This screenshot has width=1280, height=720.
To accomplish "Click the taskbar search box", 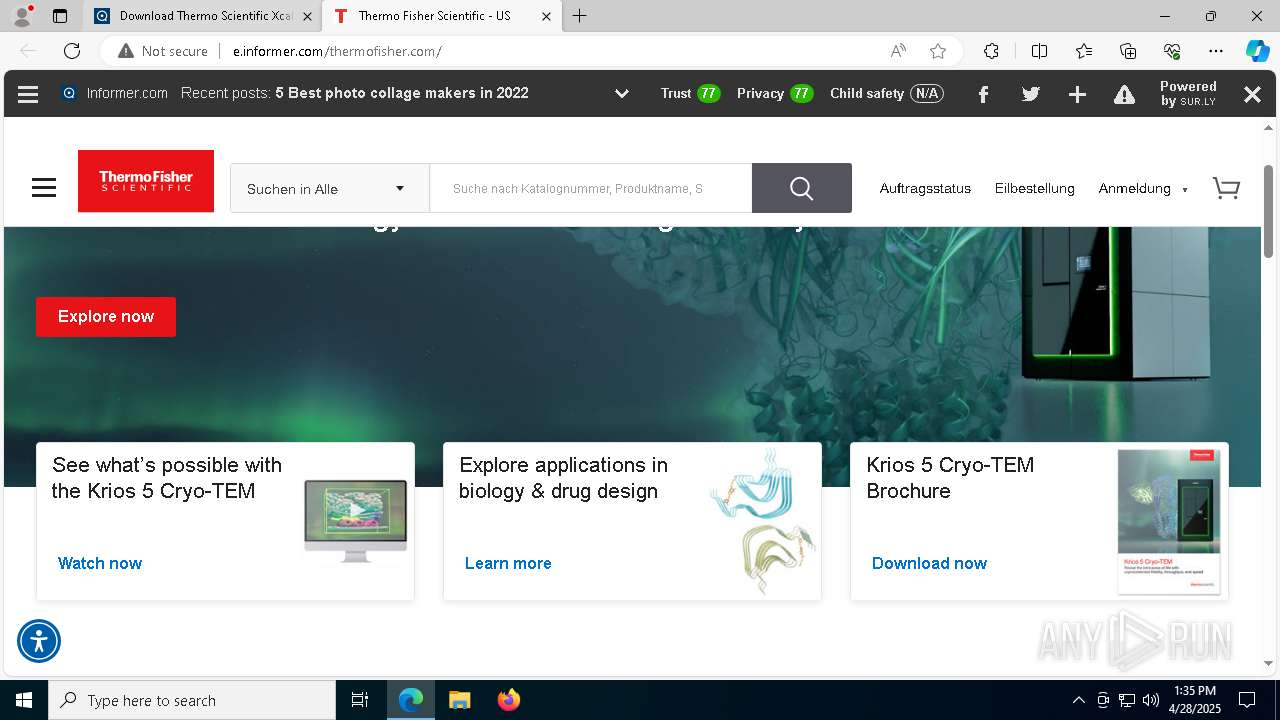I will click(x=192, y=700).
